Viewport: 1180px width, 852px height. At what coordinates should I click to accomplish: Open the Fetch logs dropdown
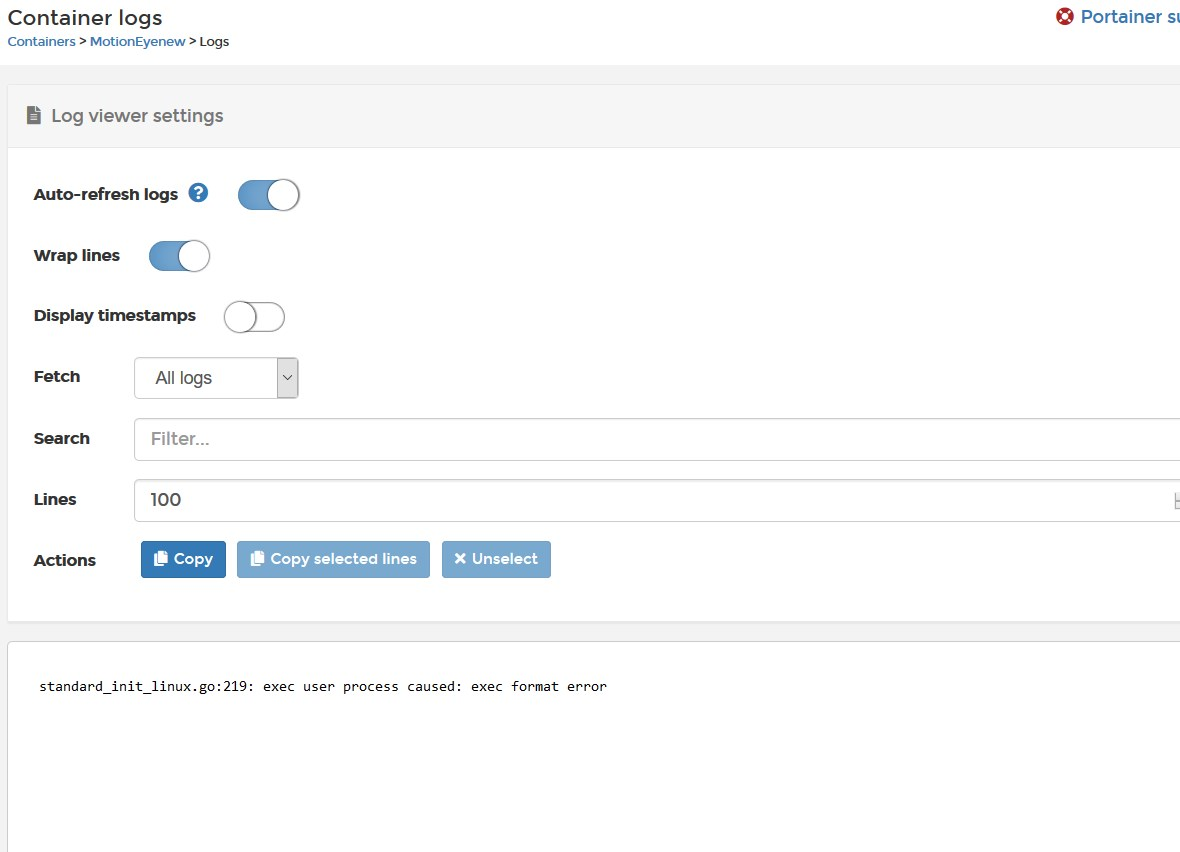click(215, 377)
